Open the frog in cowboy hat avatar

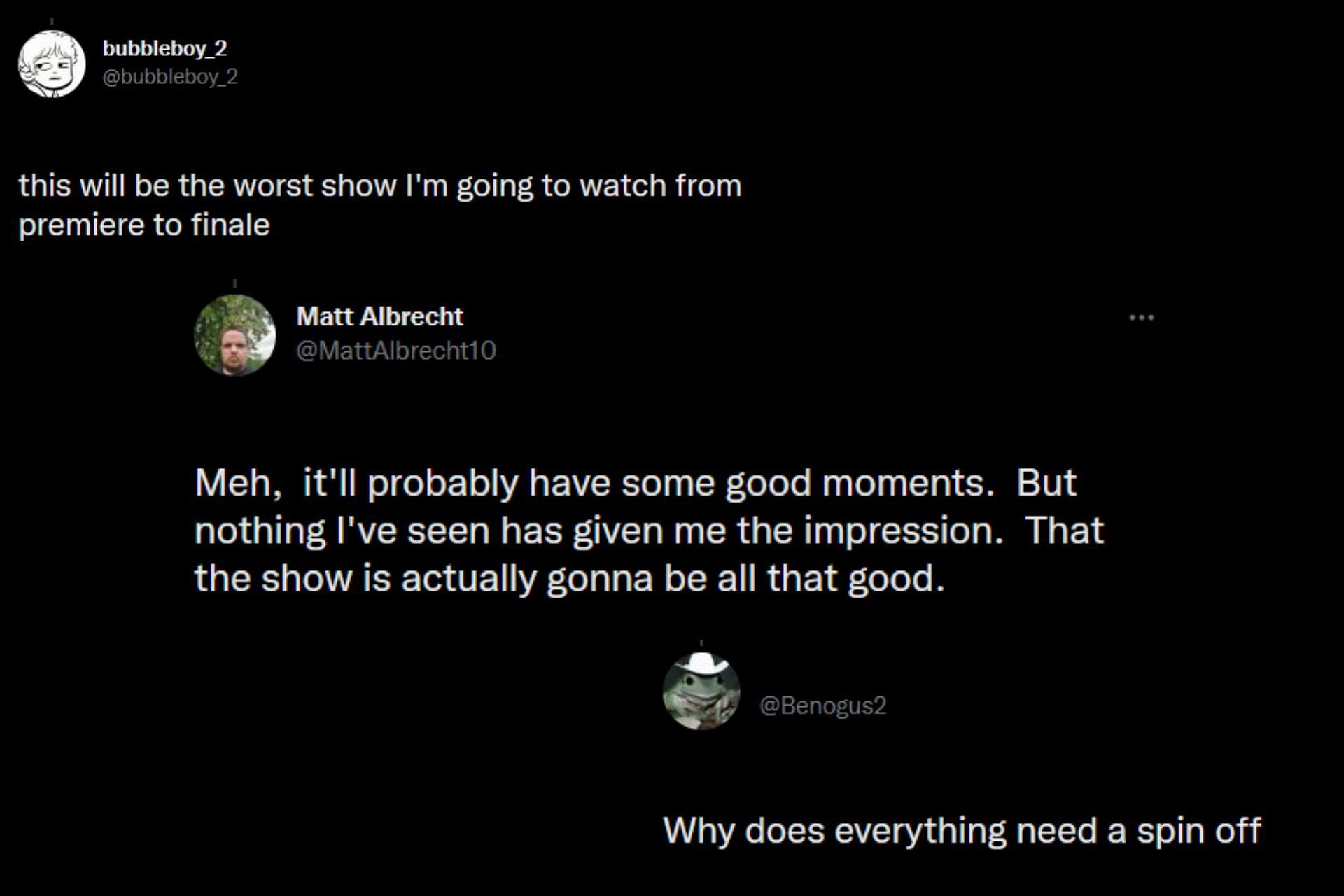pos(701,692)
